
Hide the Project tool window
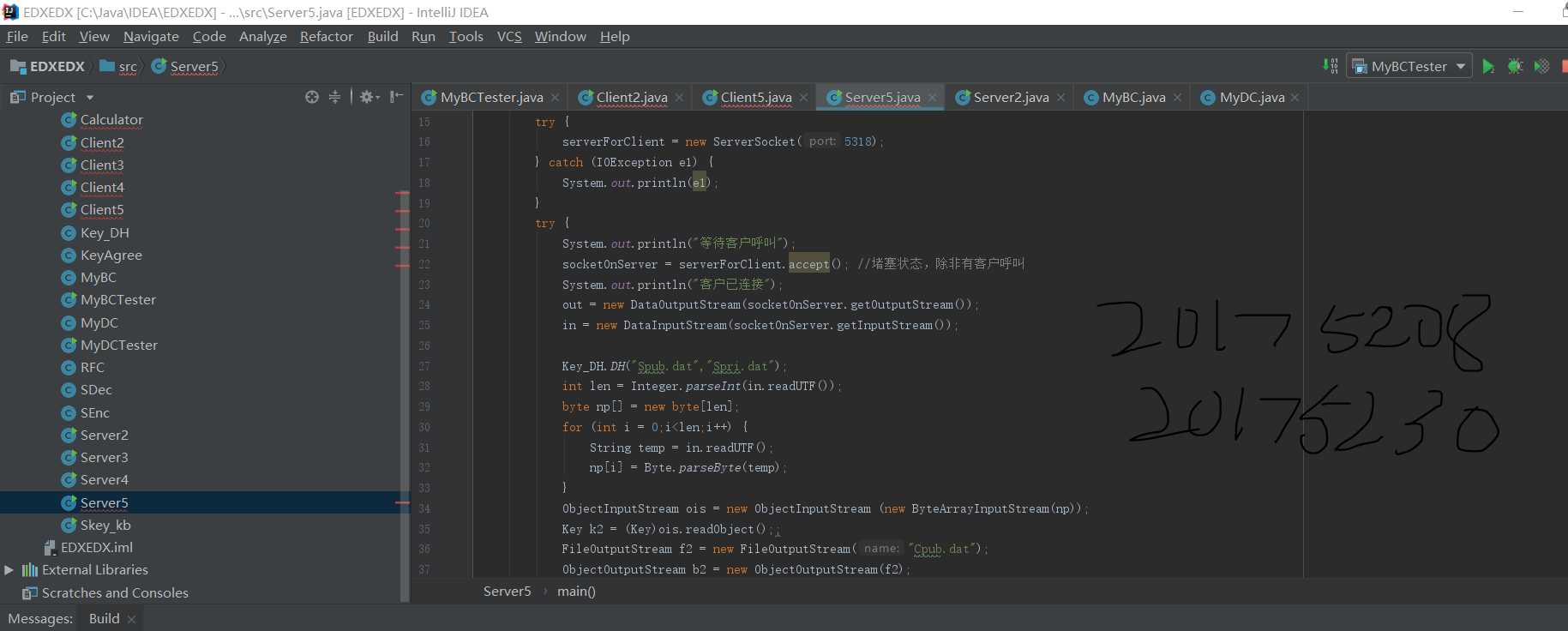396,97
